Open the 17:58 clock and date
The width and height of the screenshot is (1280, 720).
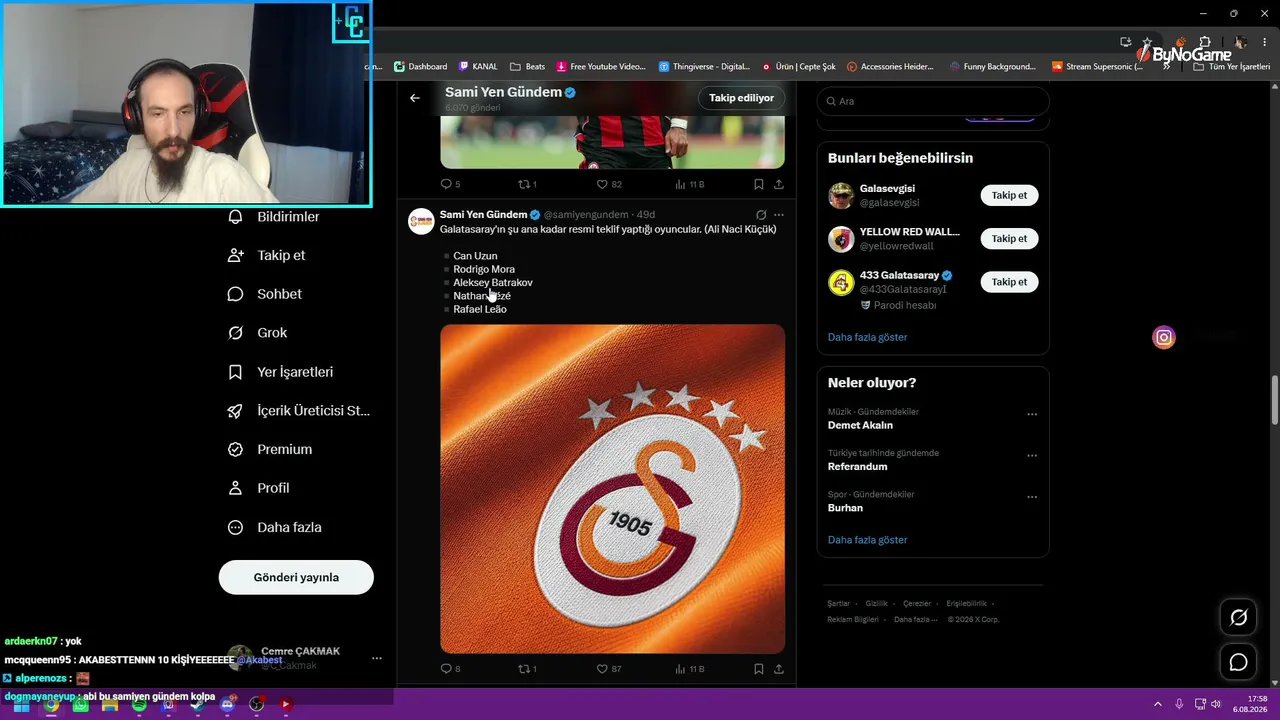tap(1251, 705)
